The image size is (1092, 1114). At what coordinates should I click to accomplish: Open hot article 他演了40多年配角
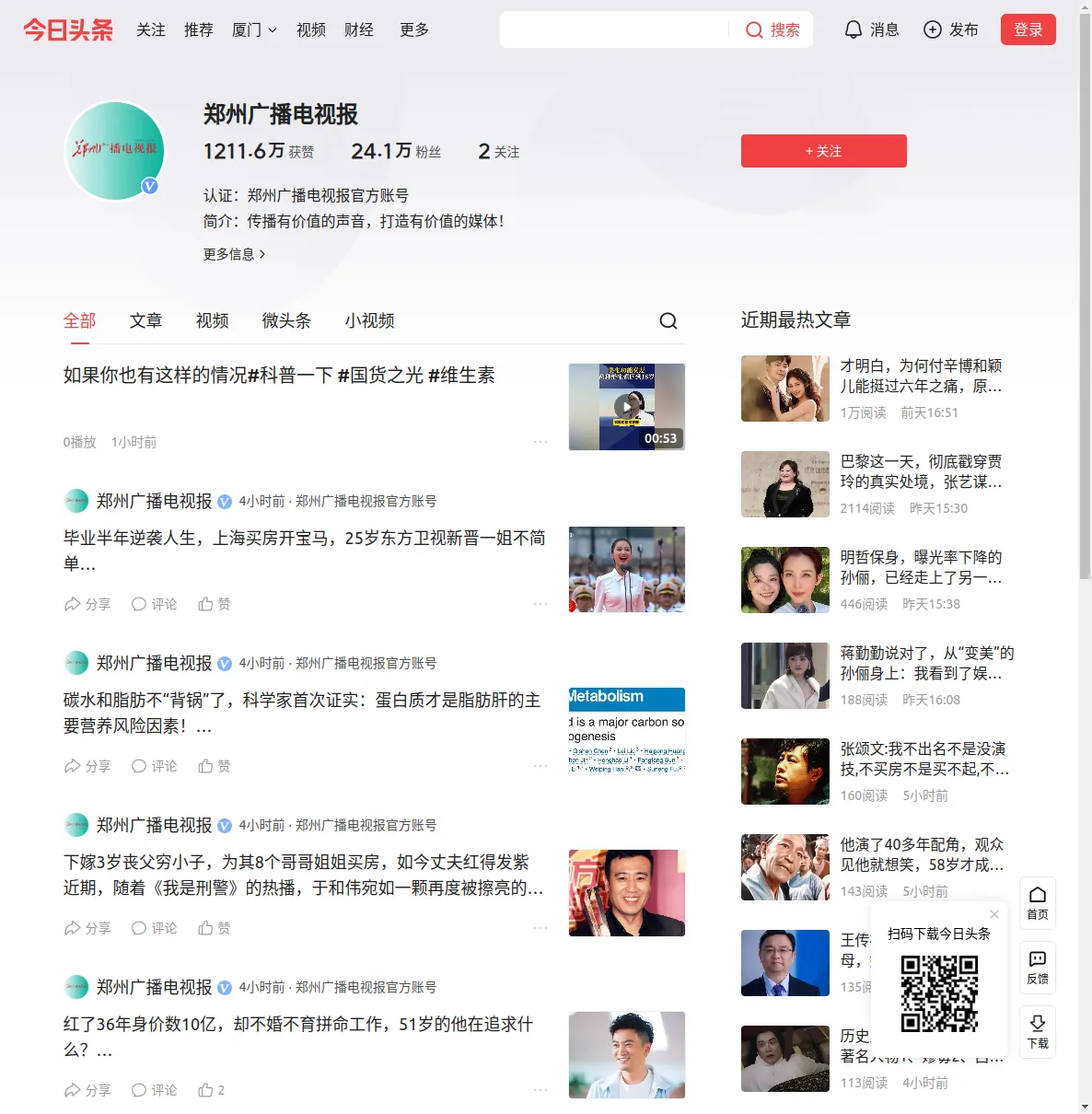pos(923,854)
